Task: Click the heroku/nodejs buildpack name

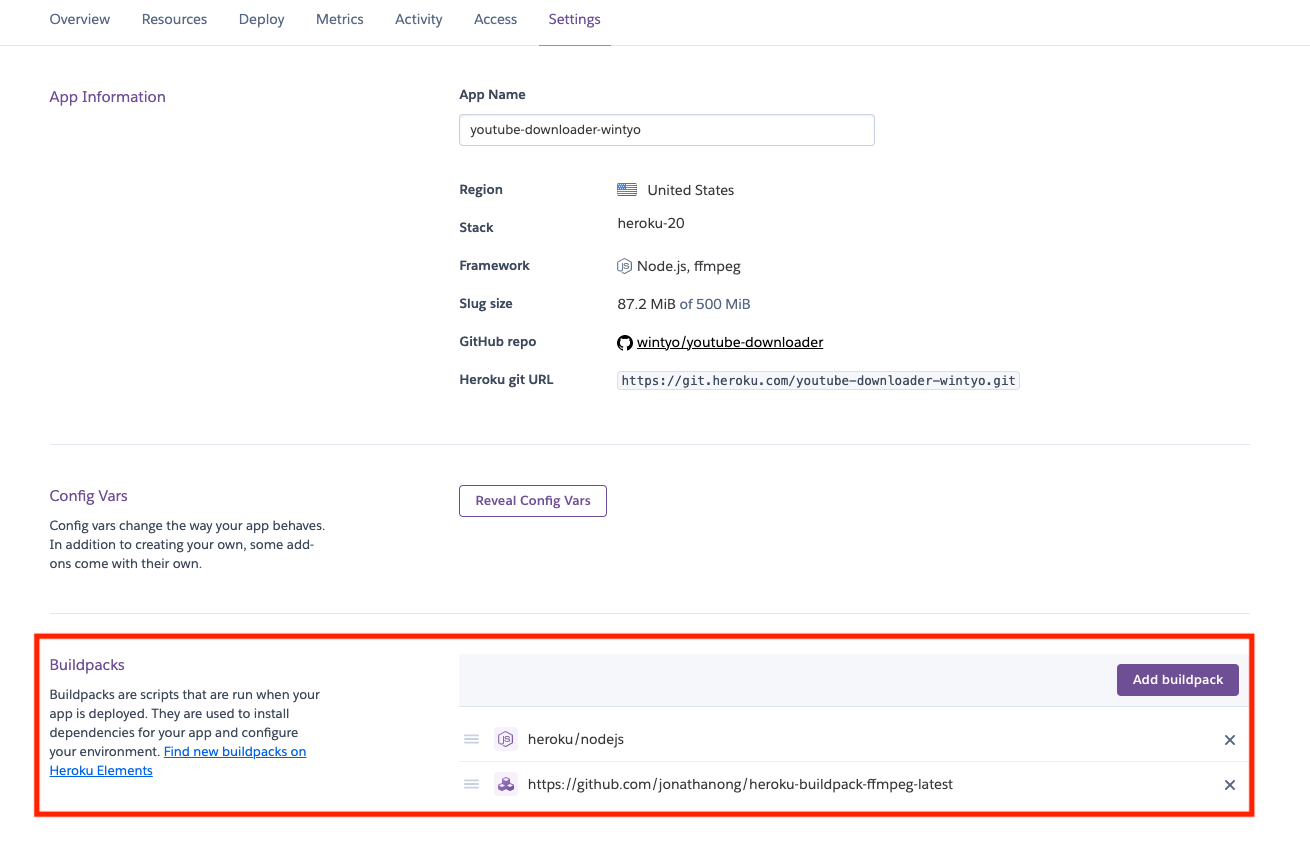Action: tap(576, 739)
